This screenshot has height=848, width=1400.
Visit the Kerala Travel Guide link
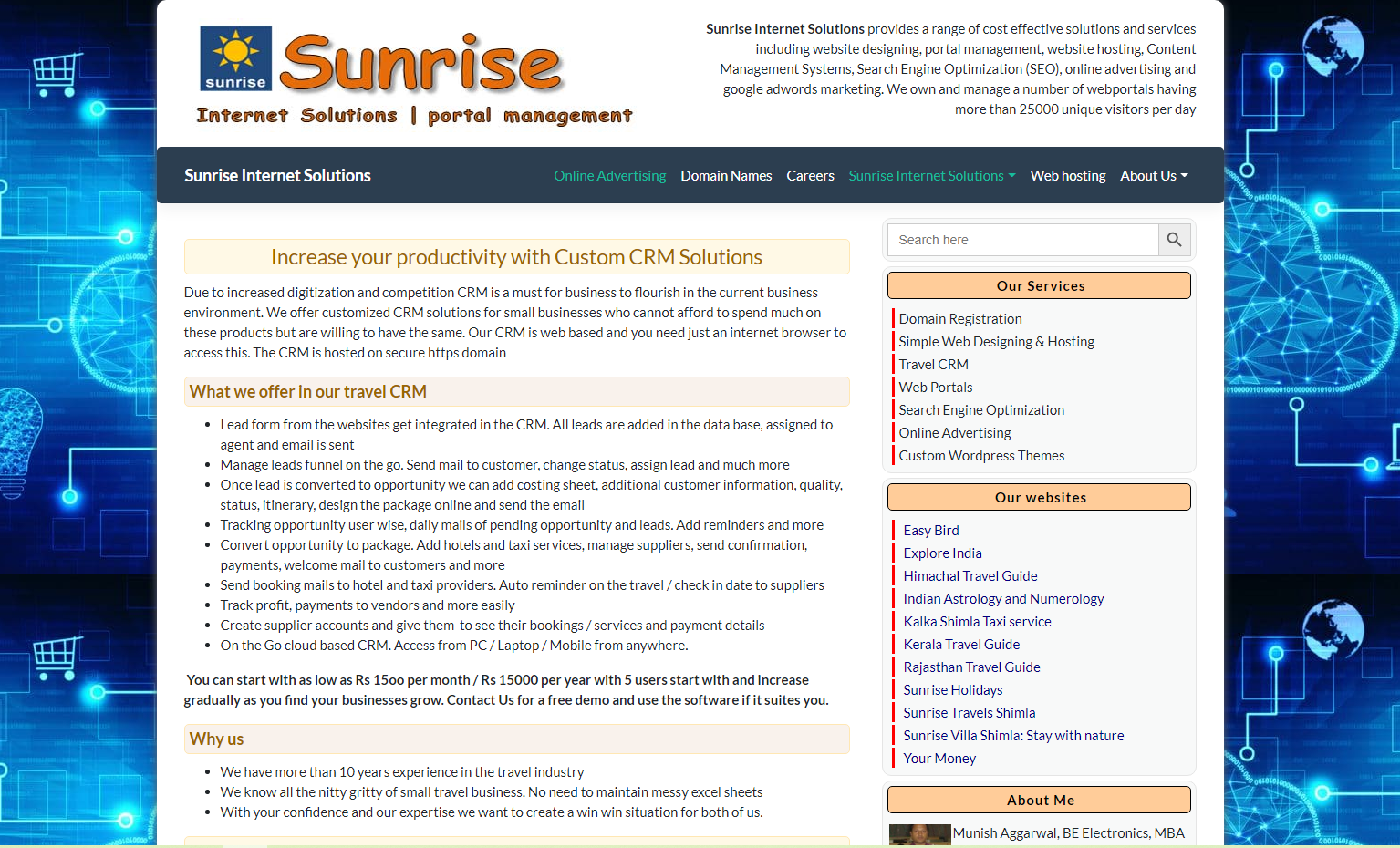pyautogui.click(x=961, y=645)
